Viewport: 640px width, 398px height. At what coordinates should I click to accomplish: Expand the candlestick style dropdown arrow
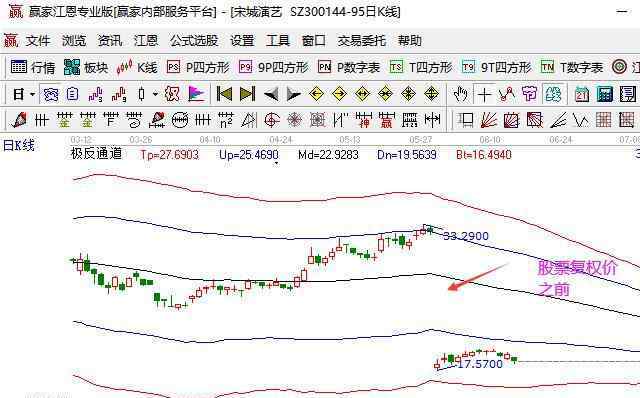click(155, 95)
